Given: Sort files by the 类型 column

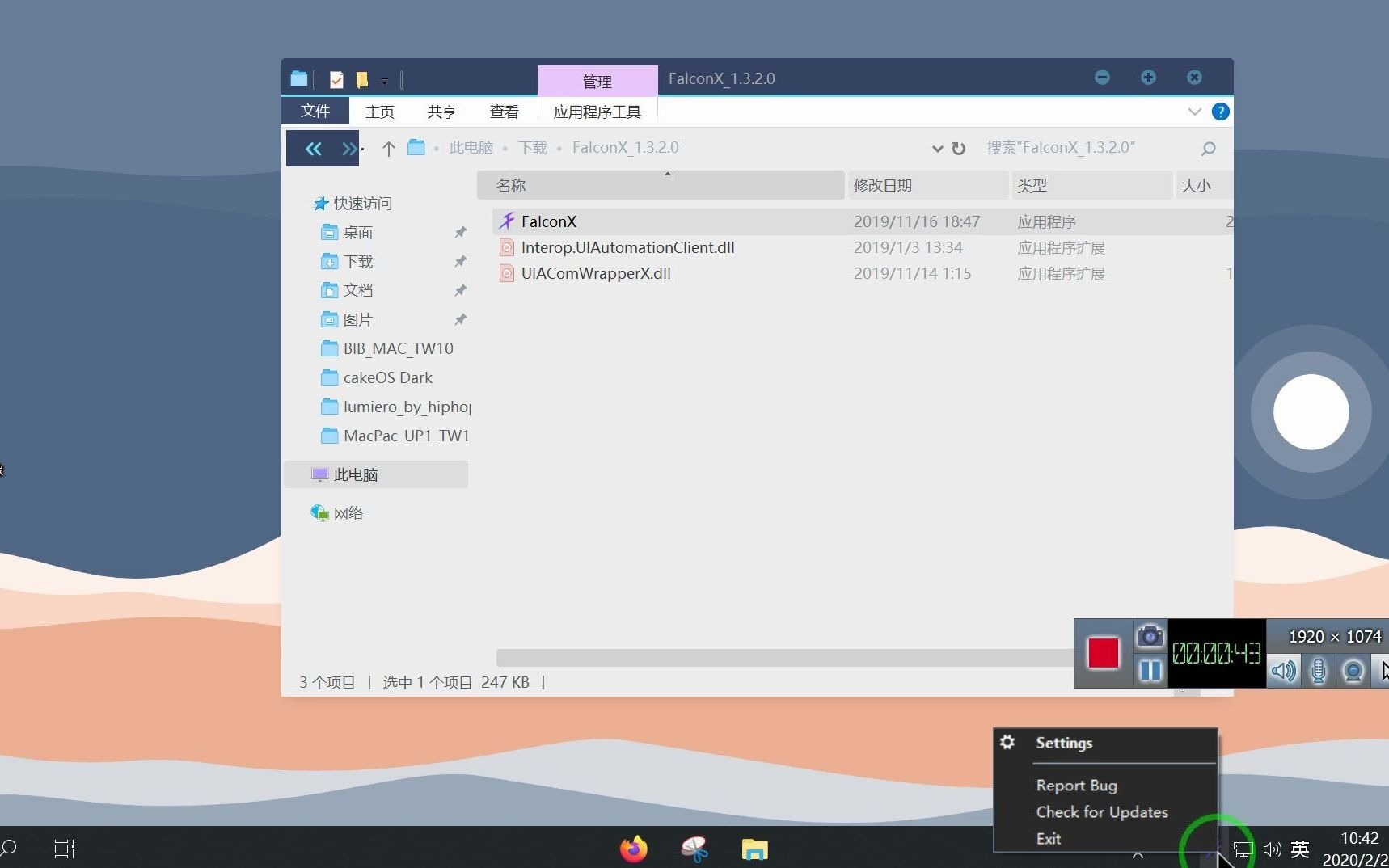Looking at the screenshot, I should pyautogui.click(x=1092, y=185).
